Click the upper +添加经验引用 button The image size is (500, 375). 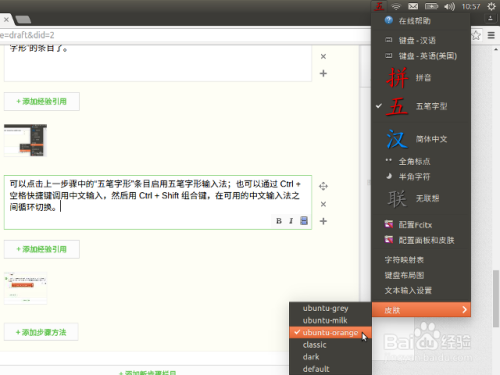pyautogui.click(x=42, y=101)
